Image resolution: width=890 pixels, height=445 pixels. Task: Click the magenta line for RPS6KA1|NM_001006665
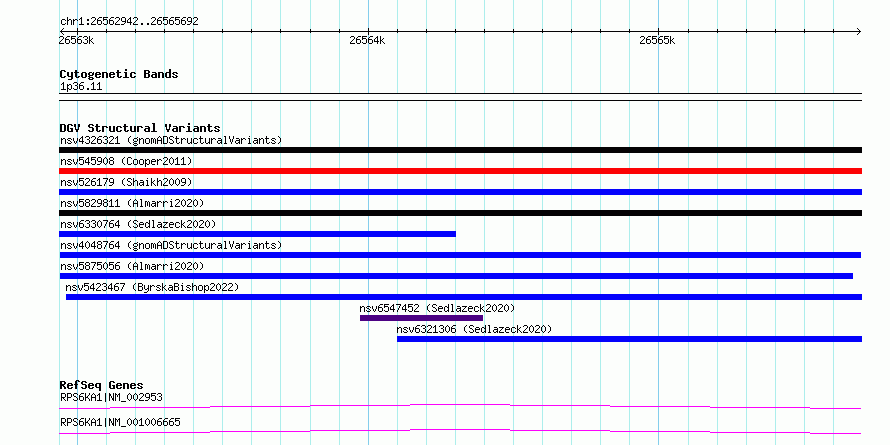(460, 431)
